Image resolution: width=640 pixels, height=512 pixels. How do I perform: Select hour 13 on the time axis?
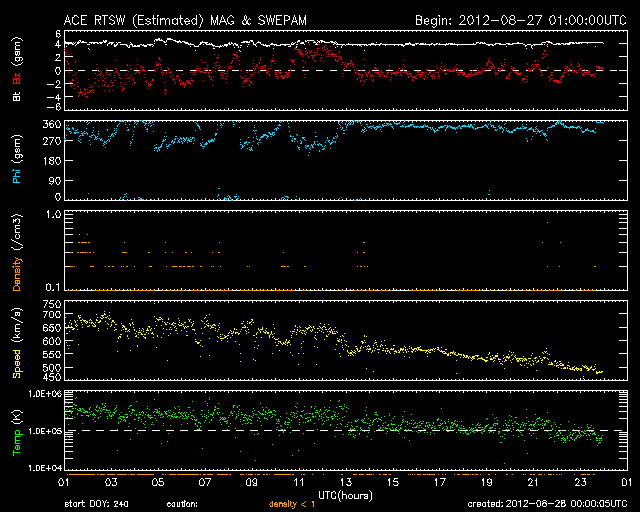pyautogui.click(x=345, y=483)
